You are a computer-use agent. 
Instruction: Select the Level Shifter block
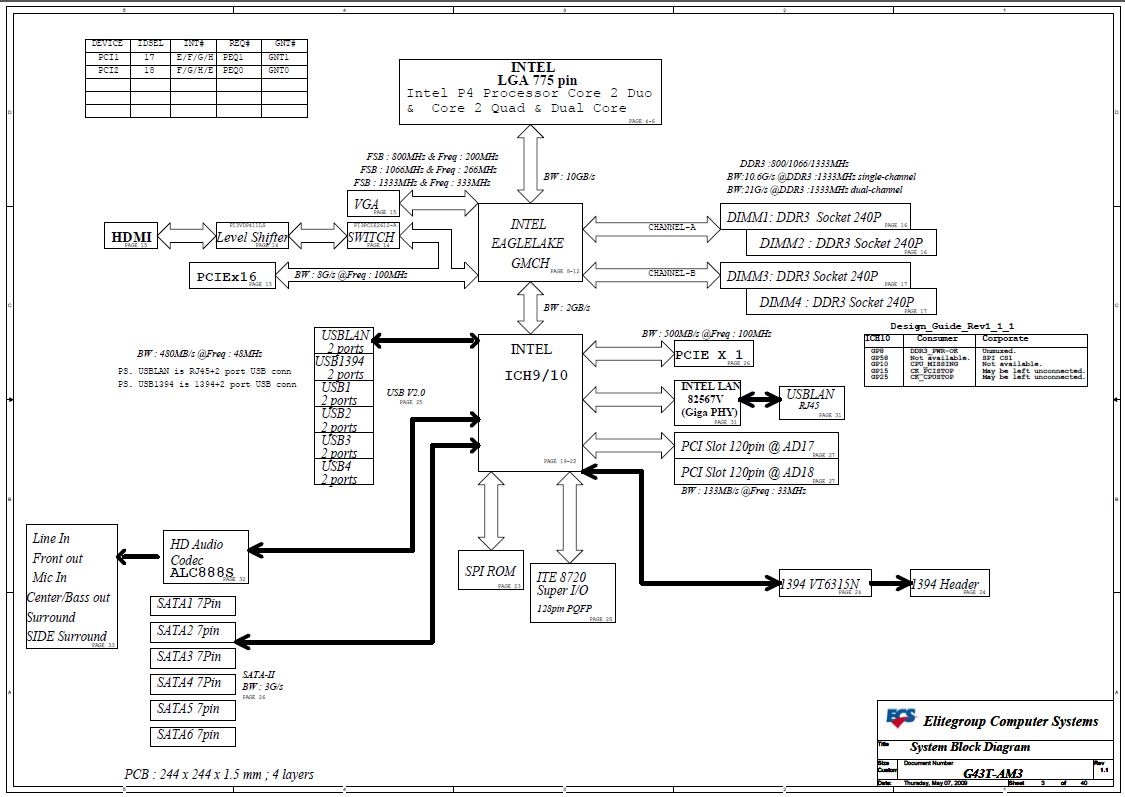pyautogui.click(x=252, y=236)
